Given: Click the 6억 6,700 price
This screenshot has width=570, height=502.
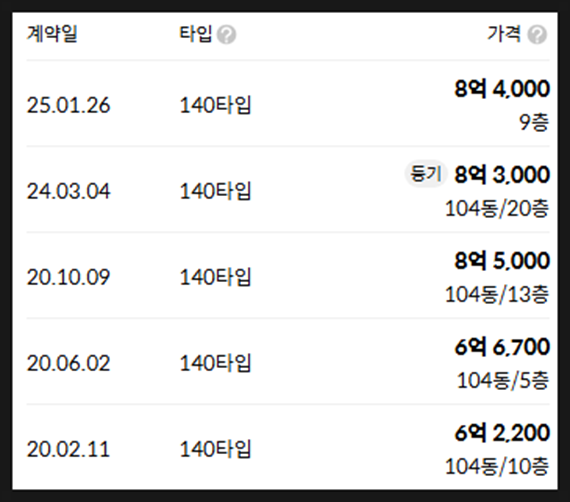Looking at the screenshot, I should [x=502, y=347].
